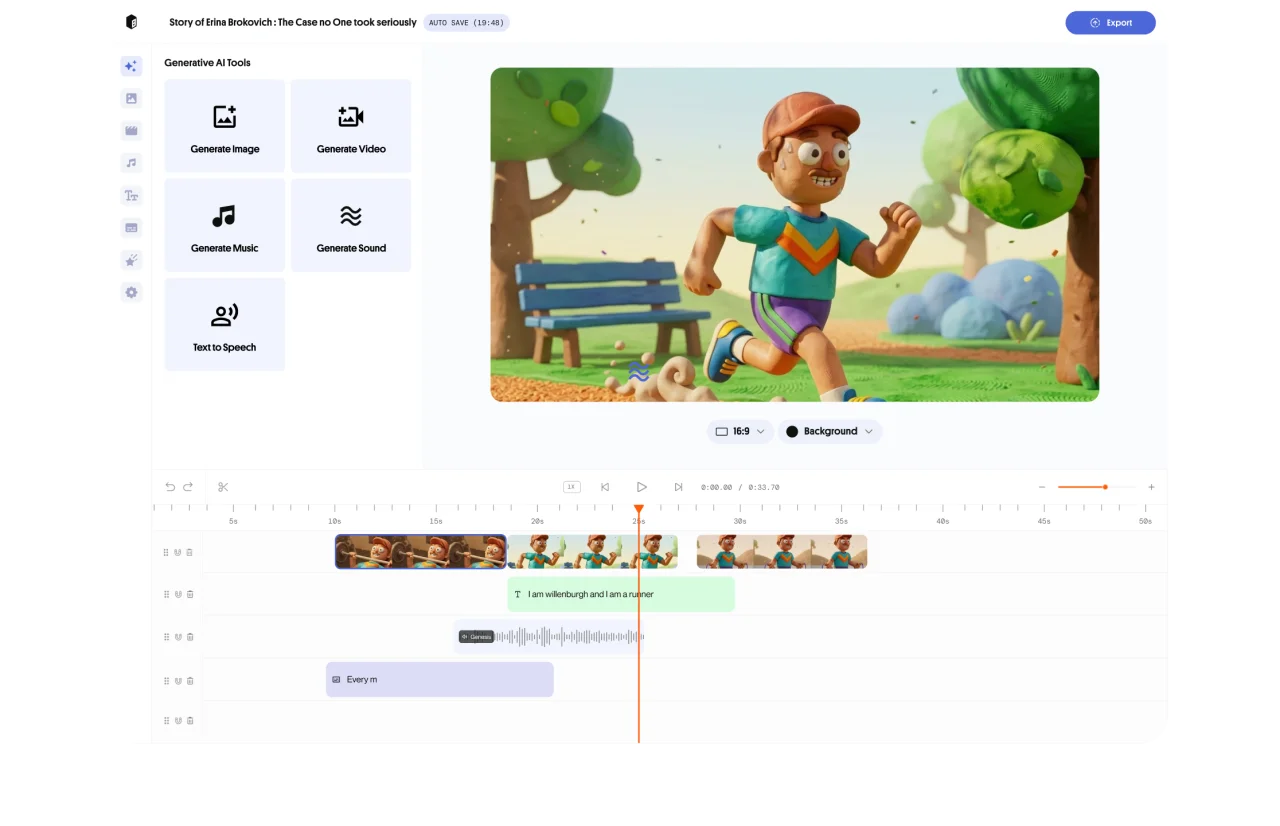
Task: Click the AUTO SAVE (19:48) badge
Action: click(466, 22)
